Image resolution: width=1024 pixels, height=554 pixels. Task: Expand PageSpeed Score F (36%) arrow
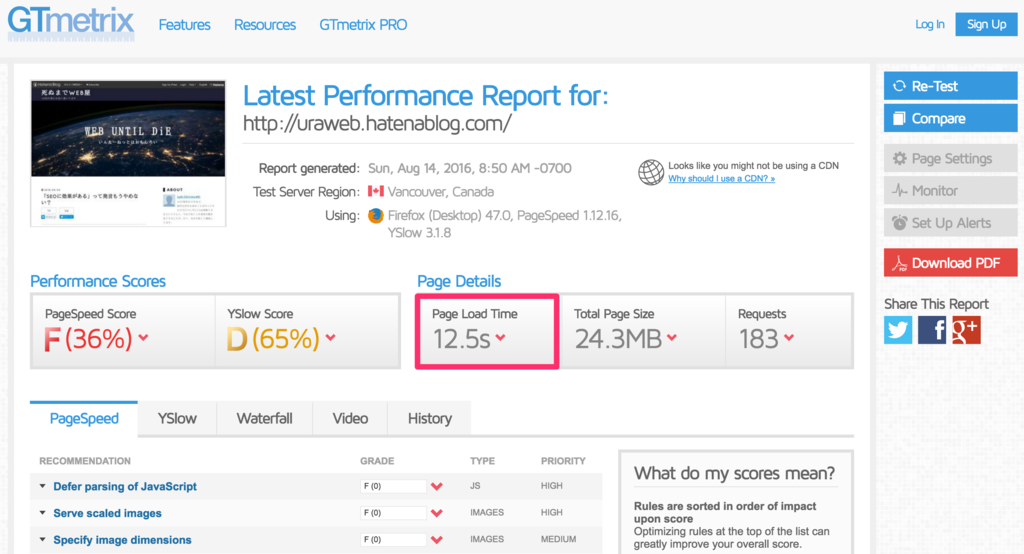[143, 338]
